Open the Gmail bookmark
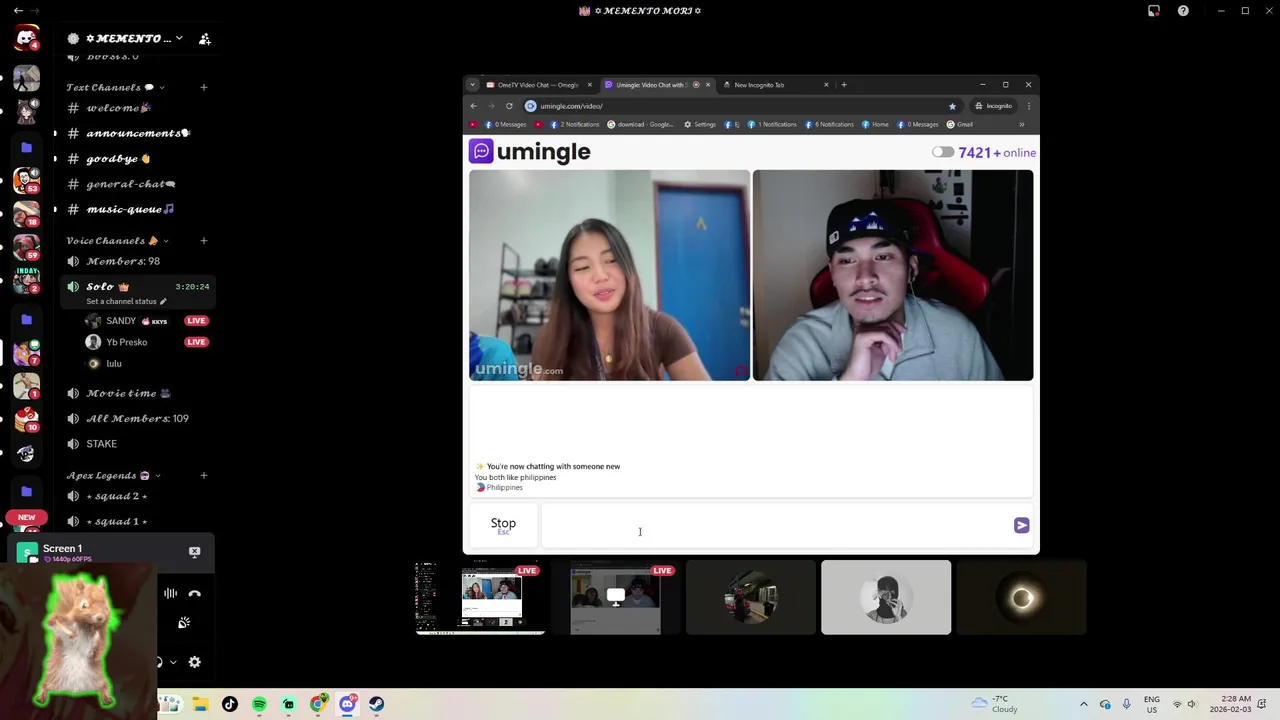1280x720 pixels. 960,125
